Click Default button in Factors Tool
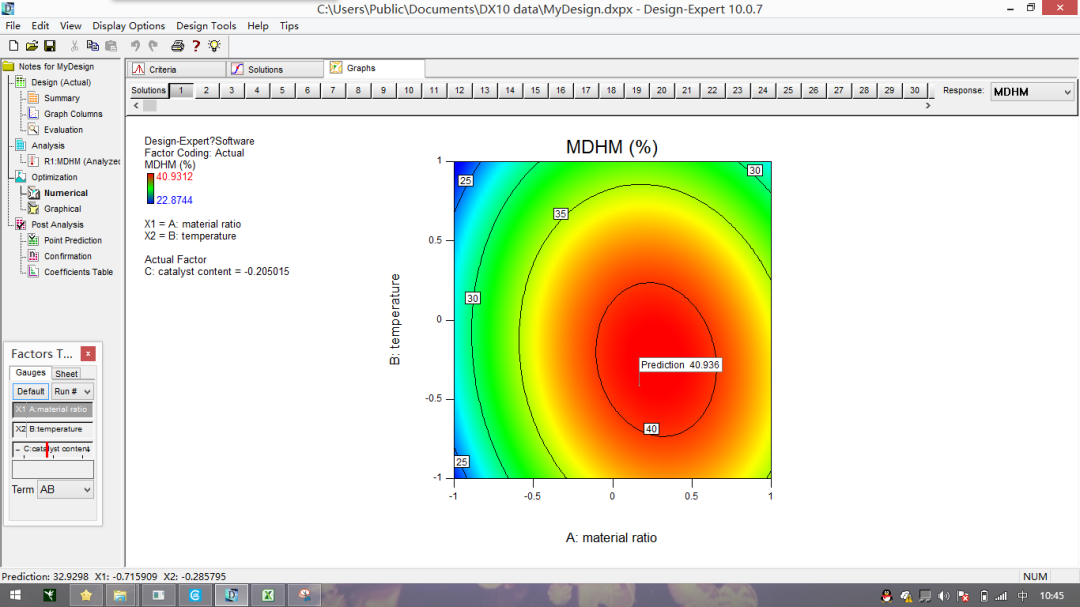Viewport: 1080px width, 607px height. [30, 391]
